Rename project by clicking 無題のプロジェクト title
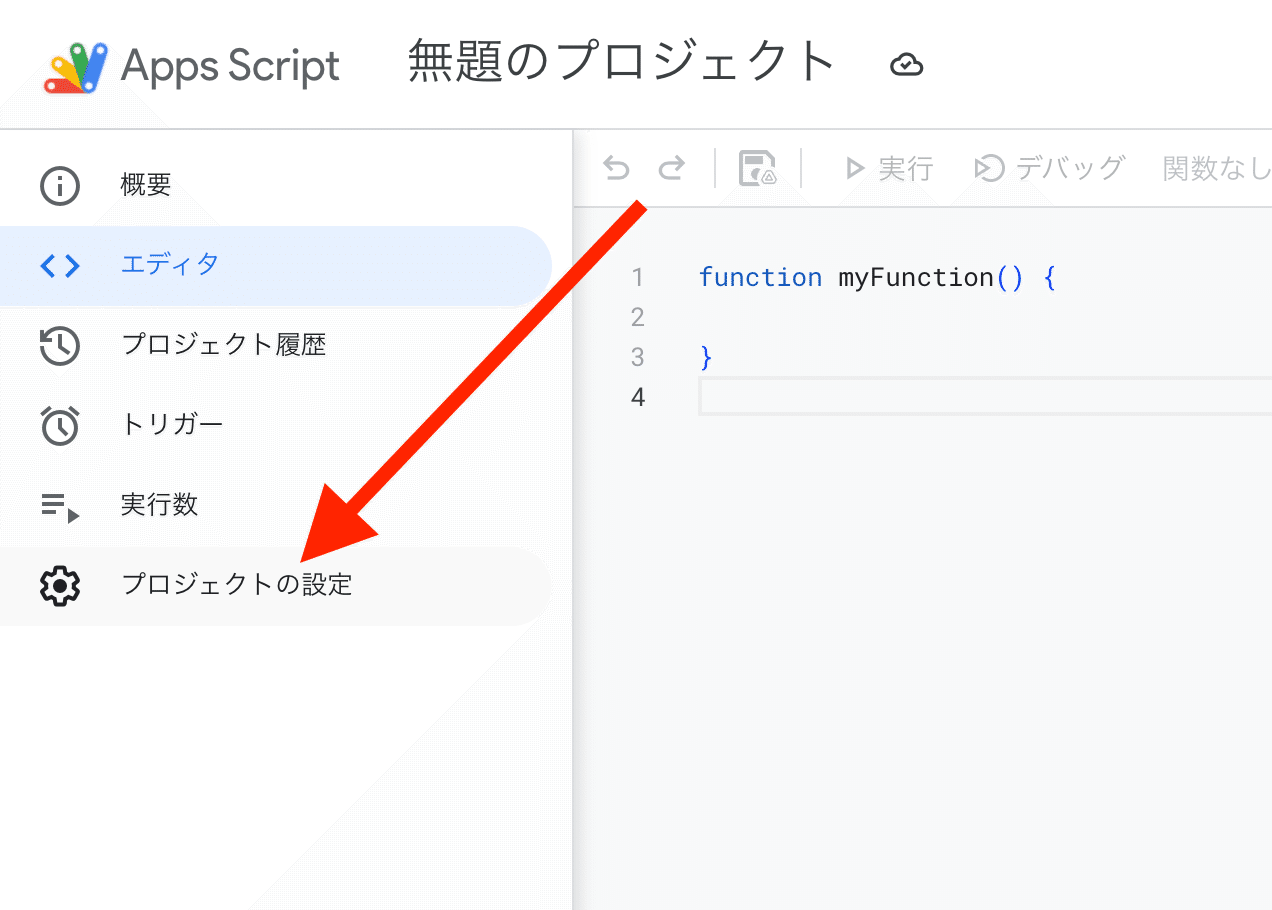 tap(621, 62)
